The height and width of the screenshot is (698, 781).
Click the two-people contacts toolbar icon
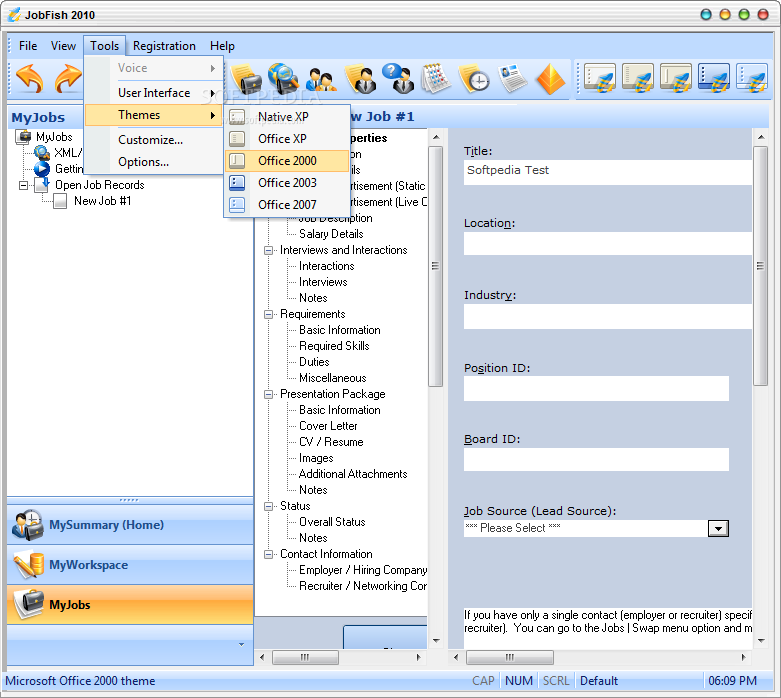coord(321,80)
